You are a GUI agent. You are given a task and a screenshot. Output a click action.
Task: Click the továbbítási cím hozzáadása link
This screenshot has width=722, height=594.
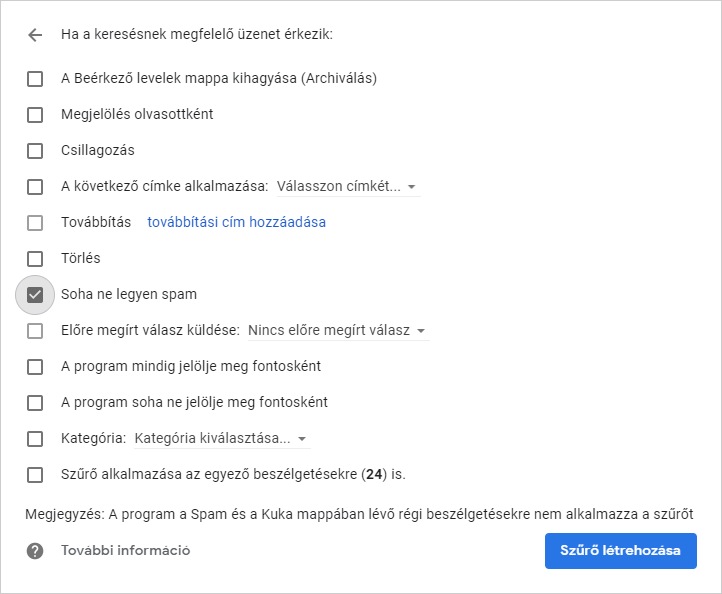236,222
